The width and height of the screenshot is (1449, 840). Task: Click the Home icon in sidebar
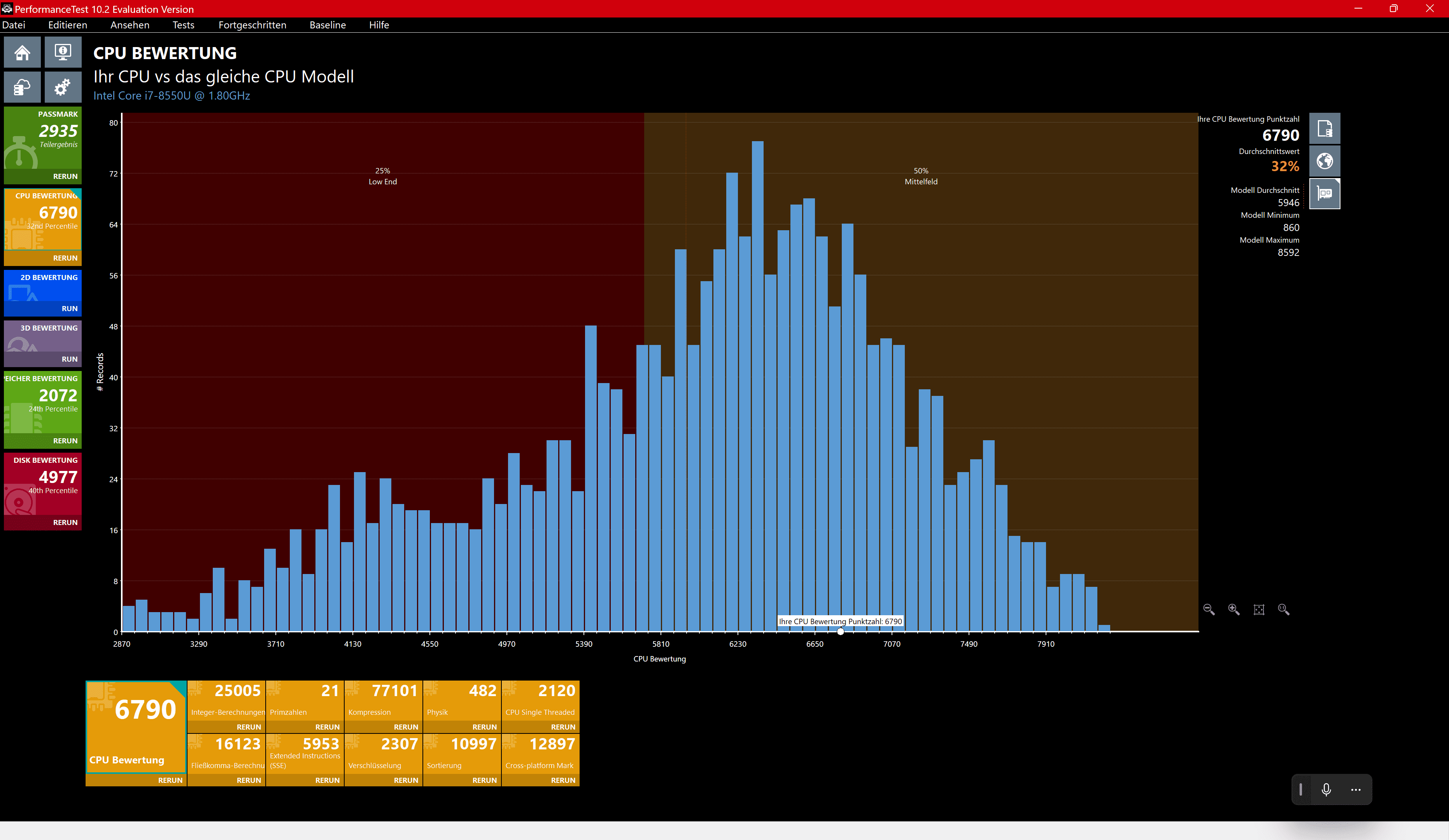click(x=23, y=53)
